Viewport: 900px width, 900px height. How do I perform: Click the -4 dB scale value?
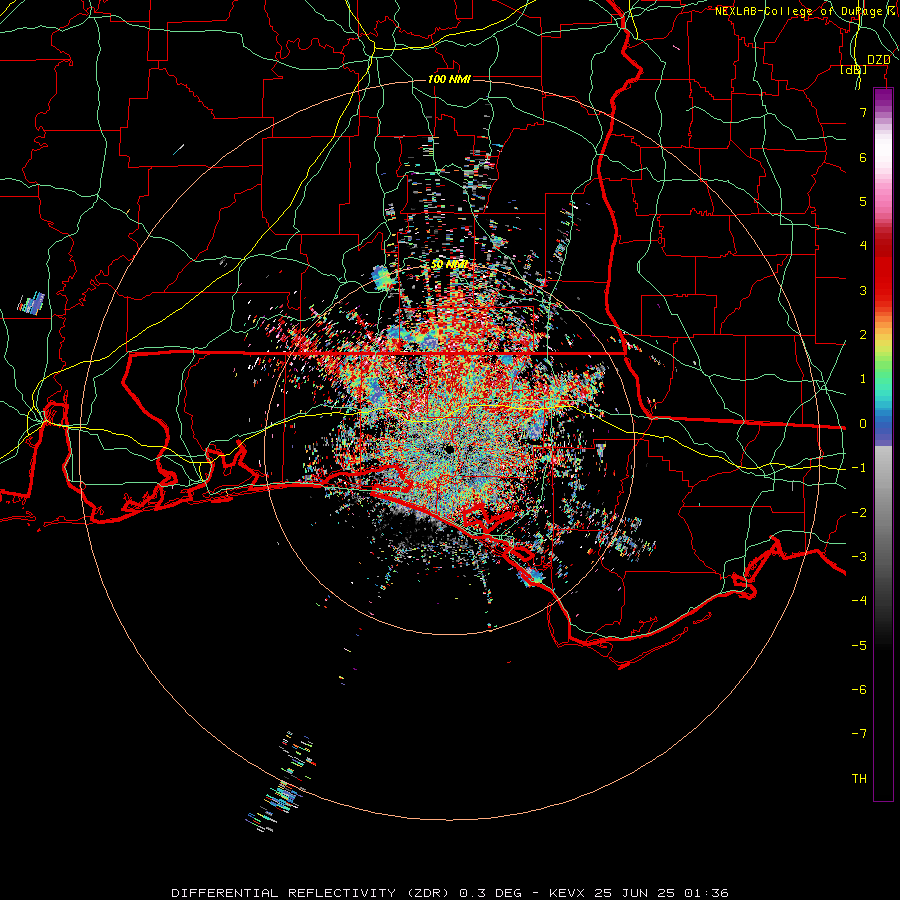pos(859,600)
